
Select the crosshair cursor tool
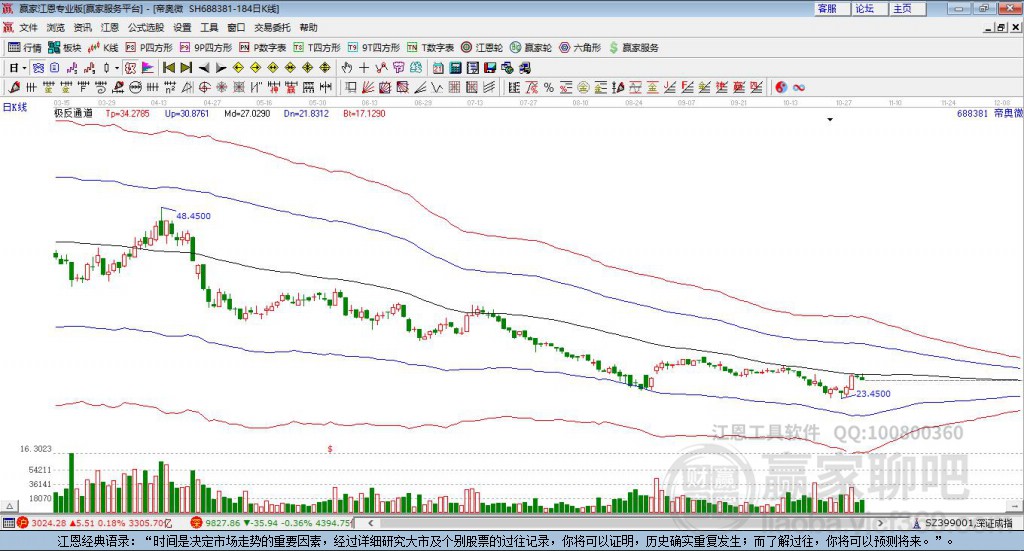point(363,68)
